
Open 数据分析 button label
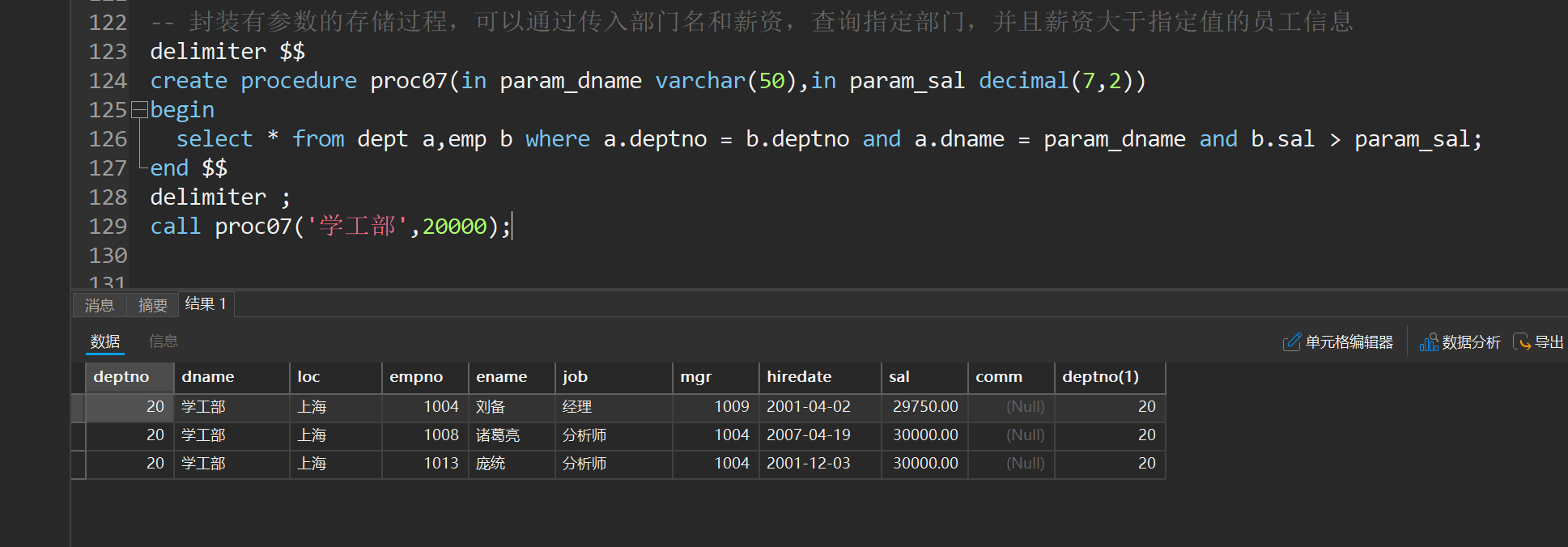(x=1471, y=342)
